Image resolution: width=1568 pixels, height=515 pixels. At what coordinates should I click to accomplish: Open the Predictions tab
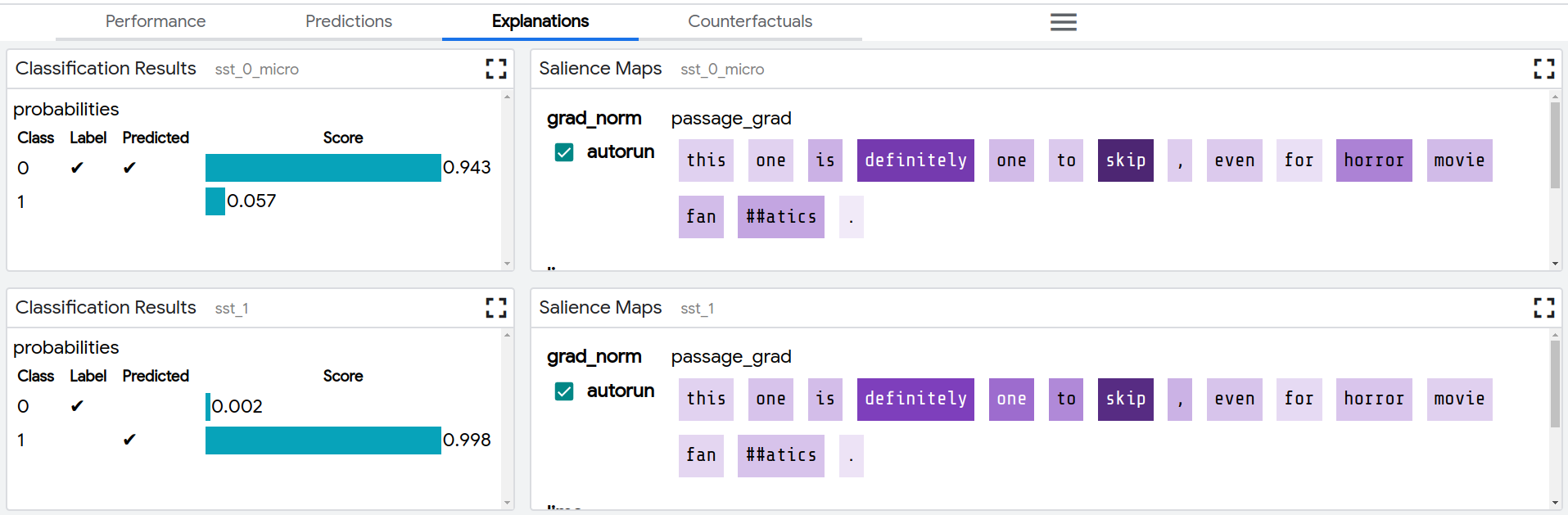click(349, 21)
